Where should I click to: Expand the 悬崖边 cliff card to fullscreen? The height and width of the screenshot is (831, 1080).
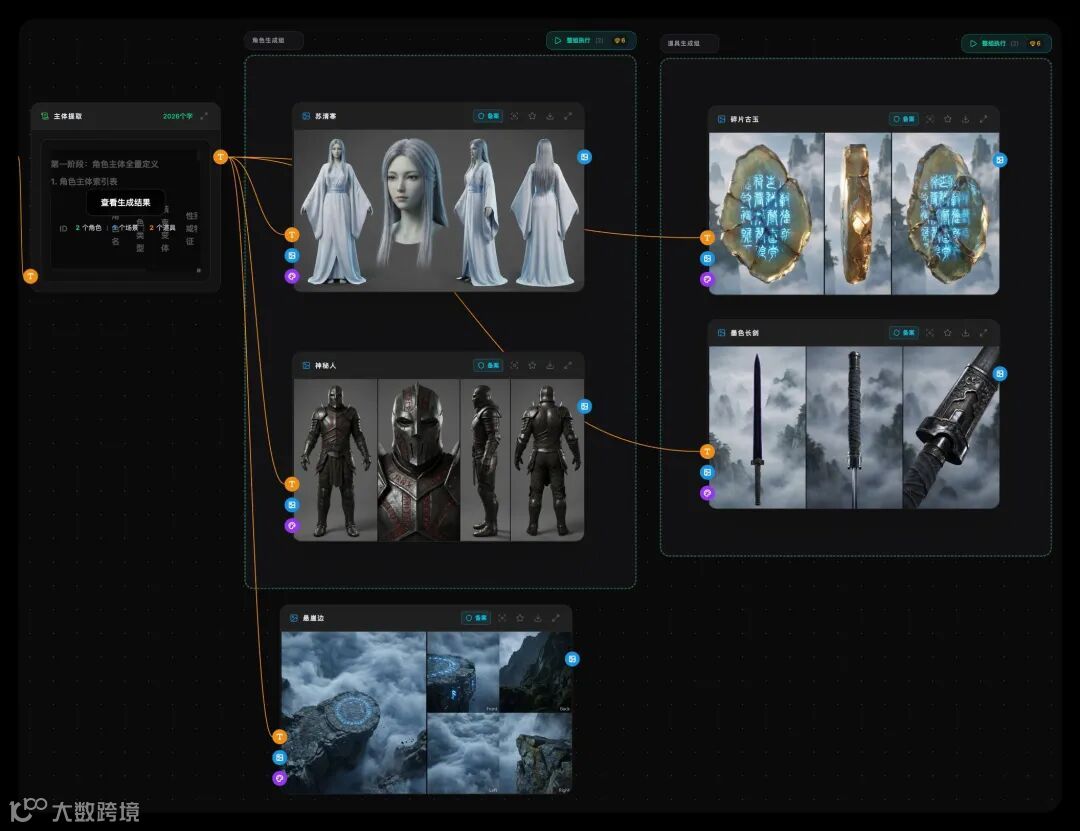[556, 618]
